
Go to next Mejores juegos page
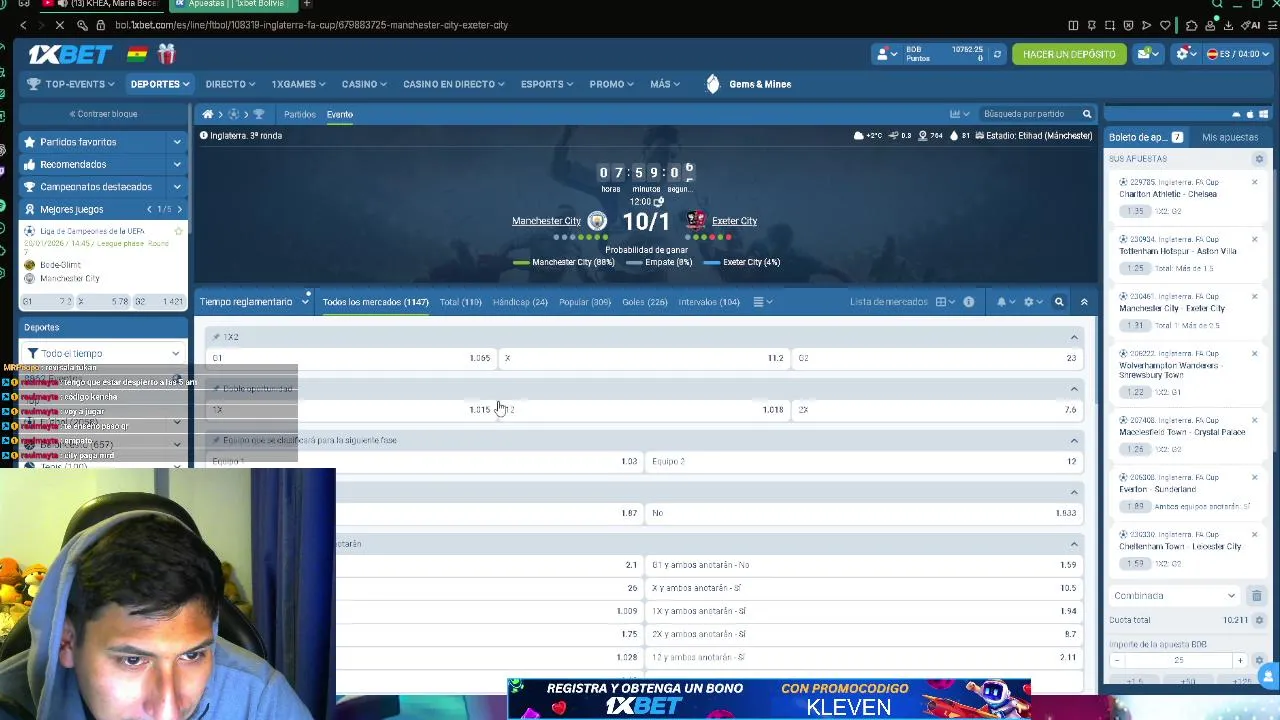click(x=179, y=209)
